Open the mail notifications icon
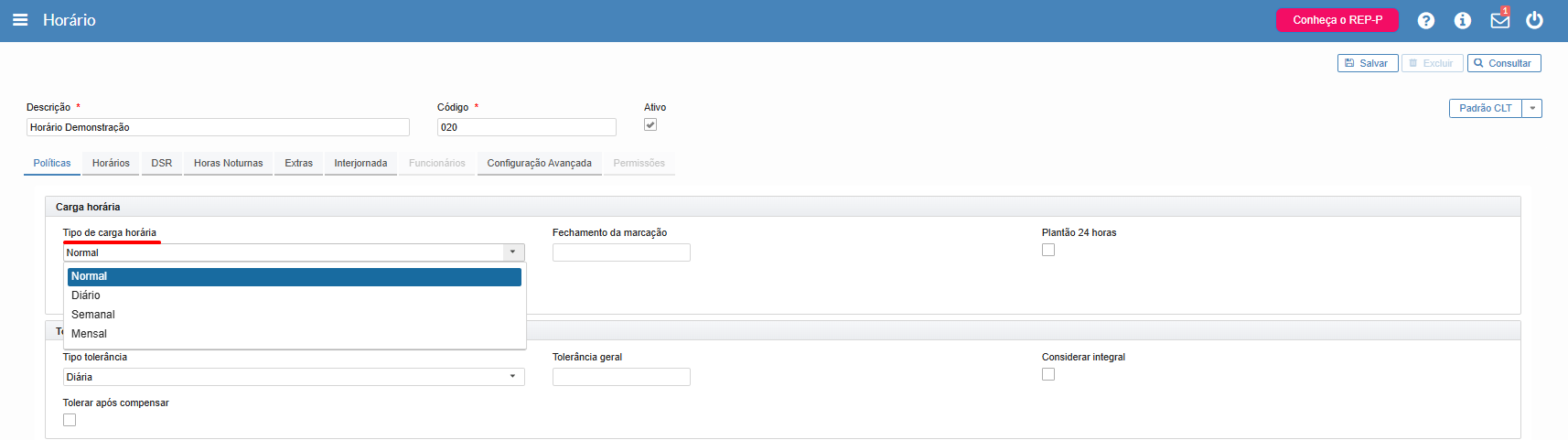Viewport: 1568px width, 440px height. tap(1499, 20)
